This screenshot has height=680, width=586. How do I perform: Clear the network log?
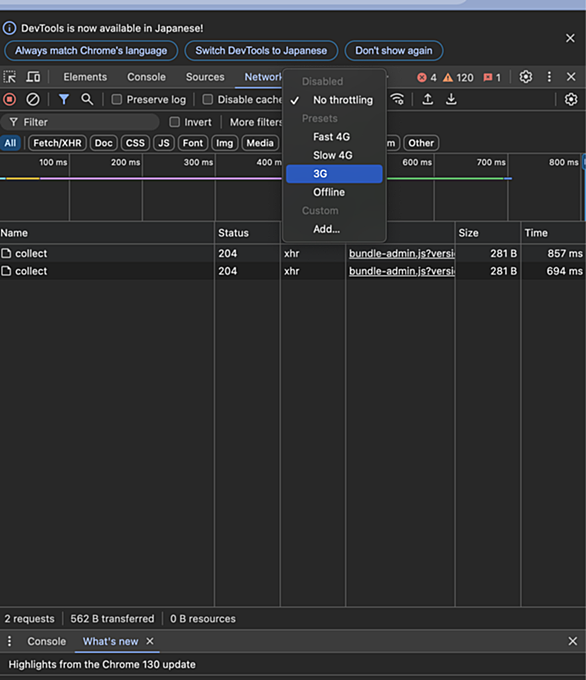pyautogui.click(x=33, y=100)
